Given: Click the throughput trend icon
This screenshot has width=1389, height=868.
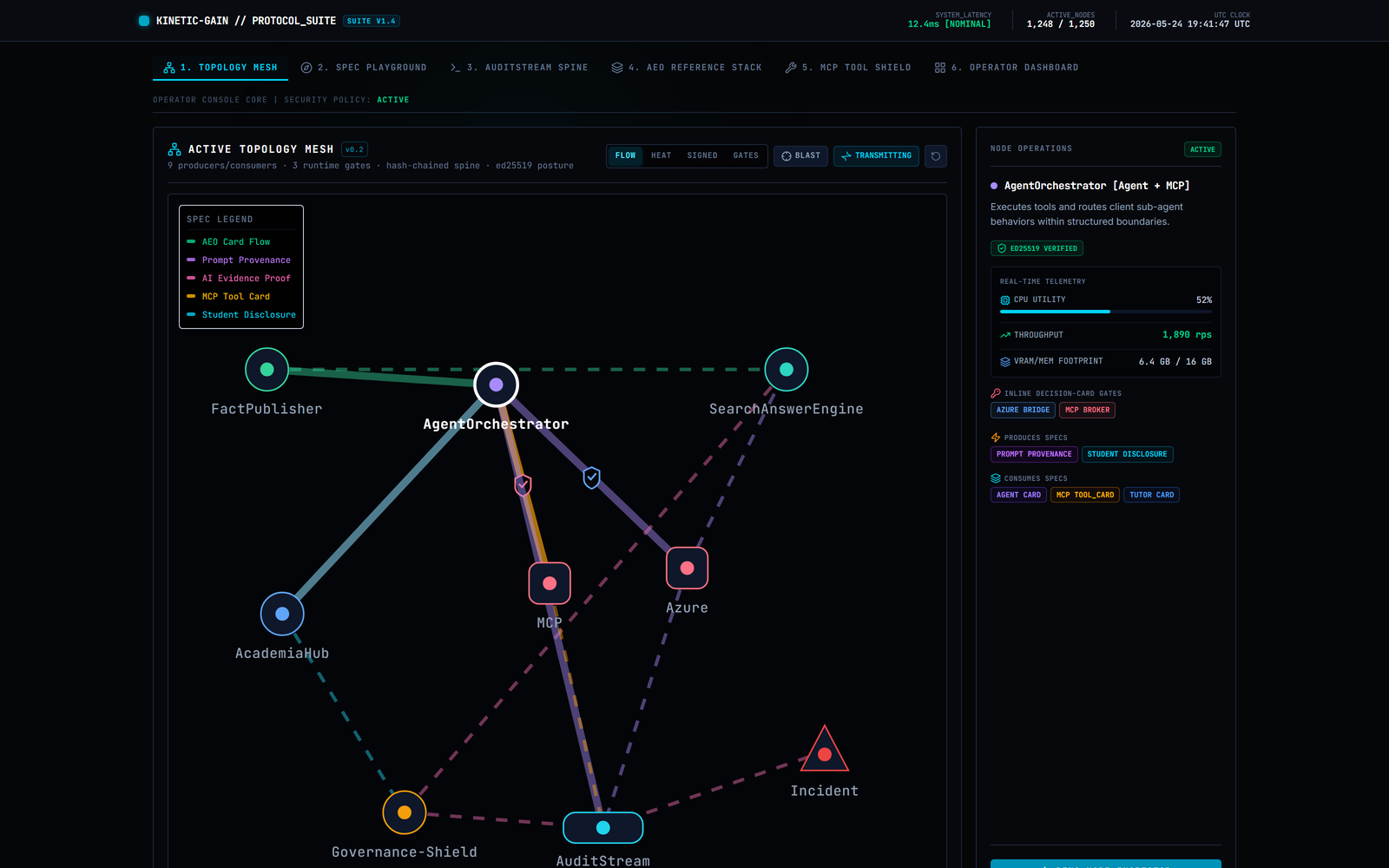Looking at the screenshot, I should click(x=1005, y=335).
